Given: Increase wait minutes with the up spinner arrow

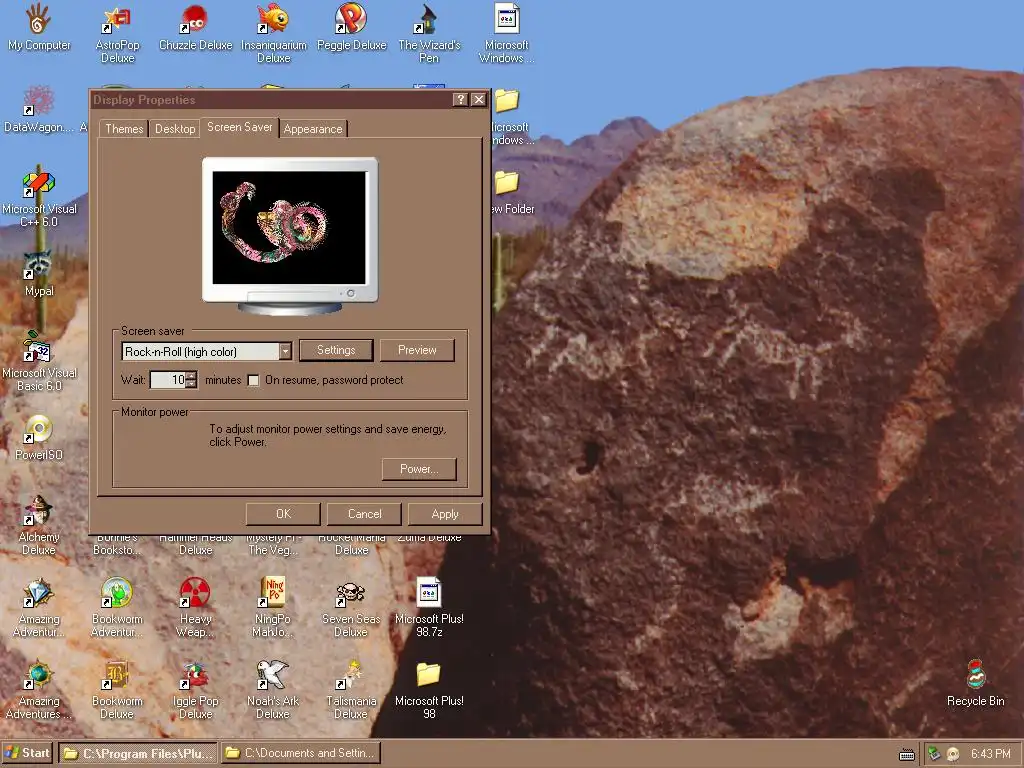Looking at the screenshot, I should [191, 376].
